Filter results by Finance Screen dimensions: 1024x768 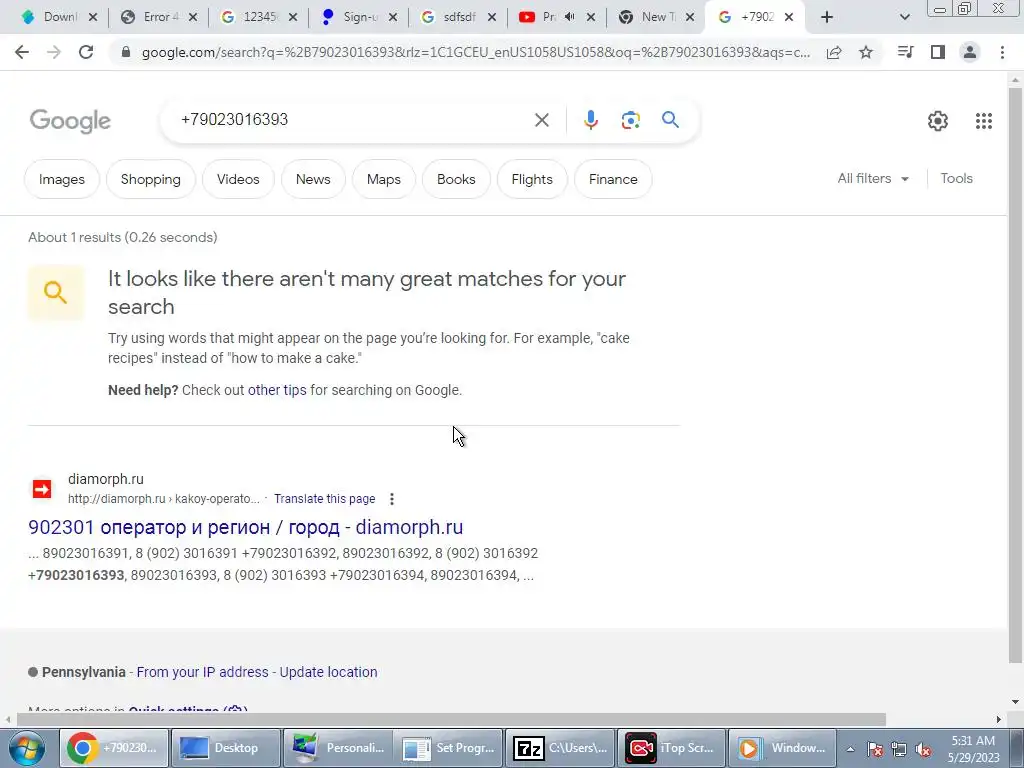point(613,179)
